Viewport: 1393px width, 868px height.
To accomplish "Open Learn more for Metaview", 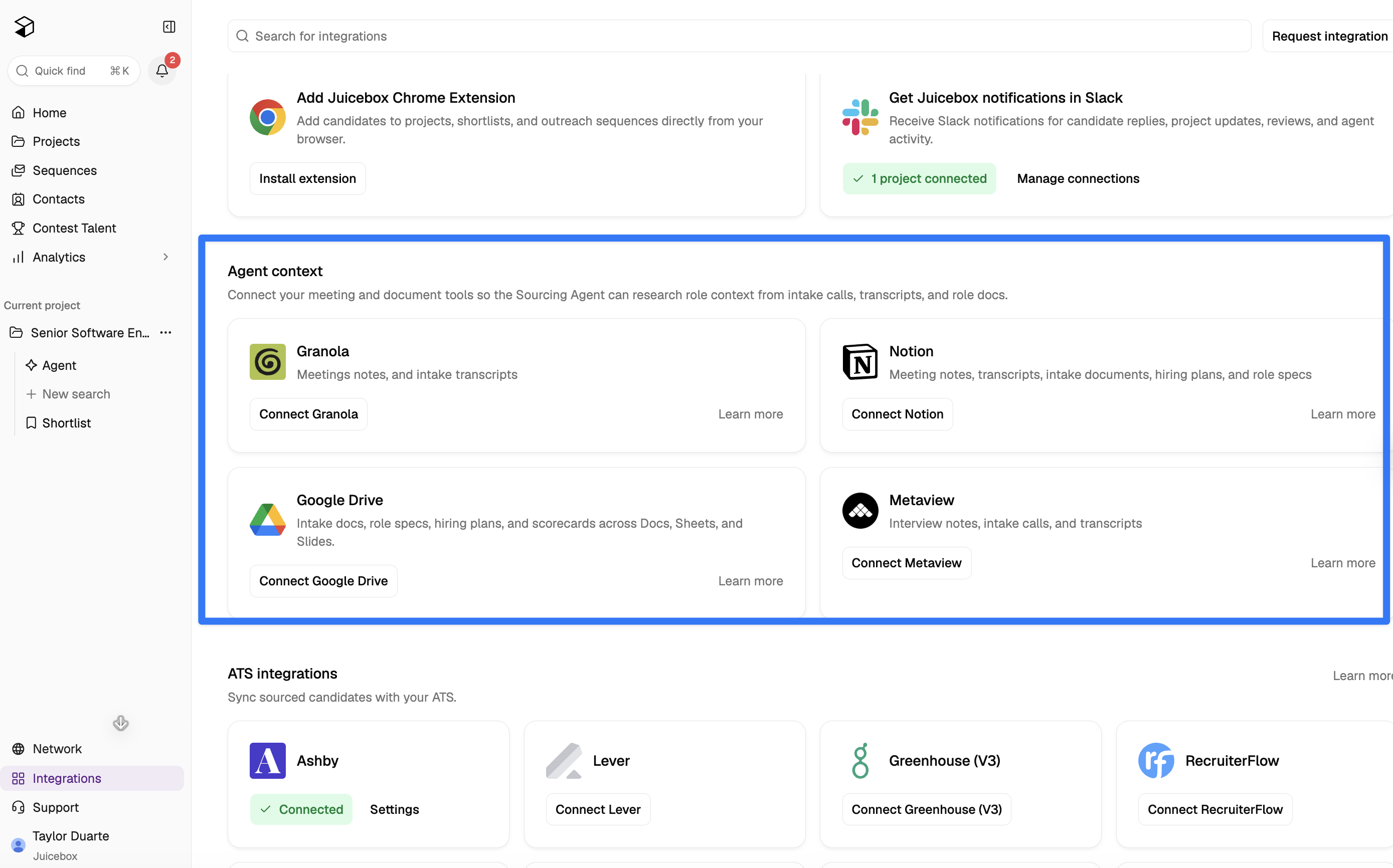I will coord(1343,563).
